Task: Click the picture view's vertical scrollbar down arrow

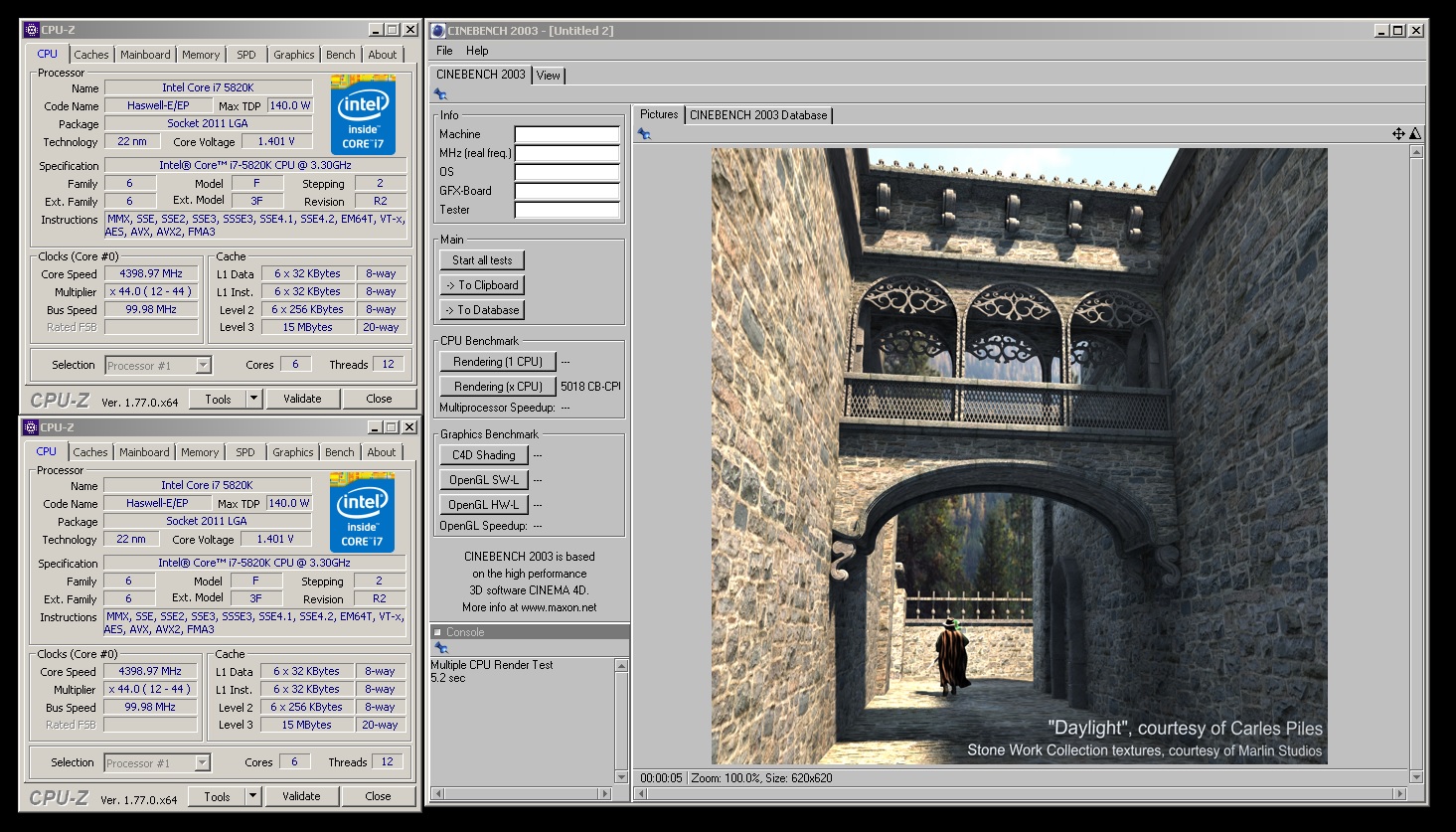Action: 1416,777
